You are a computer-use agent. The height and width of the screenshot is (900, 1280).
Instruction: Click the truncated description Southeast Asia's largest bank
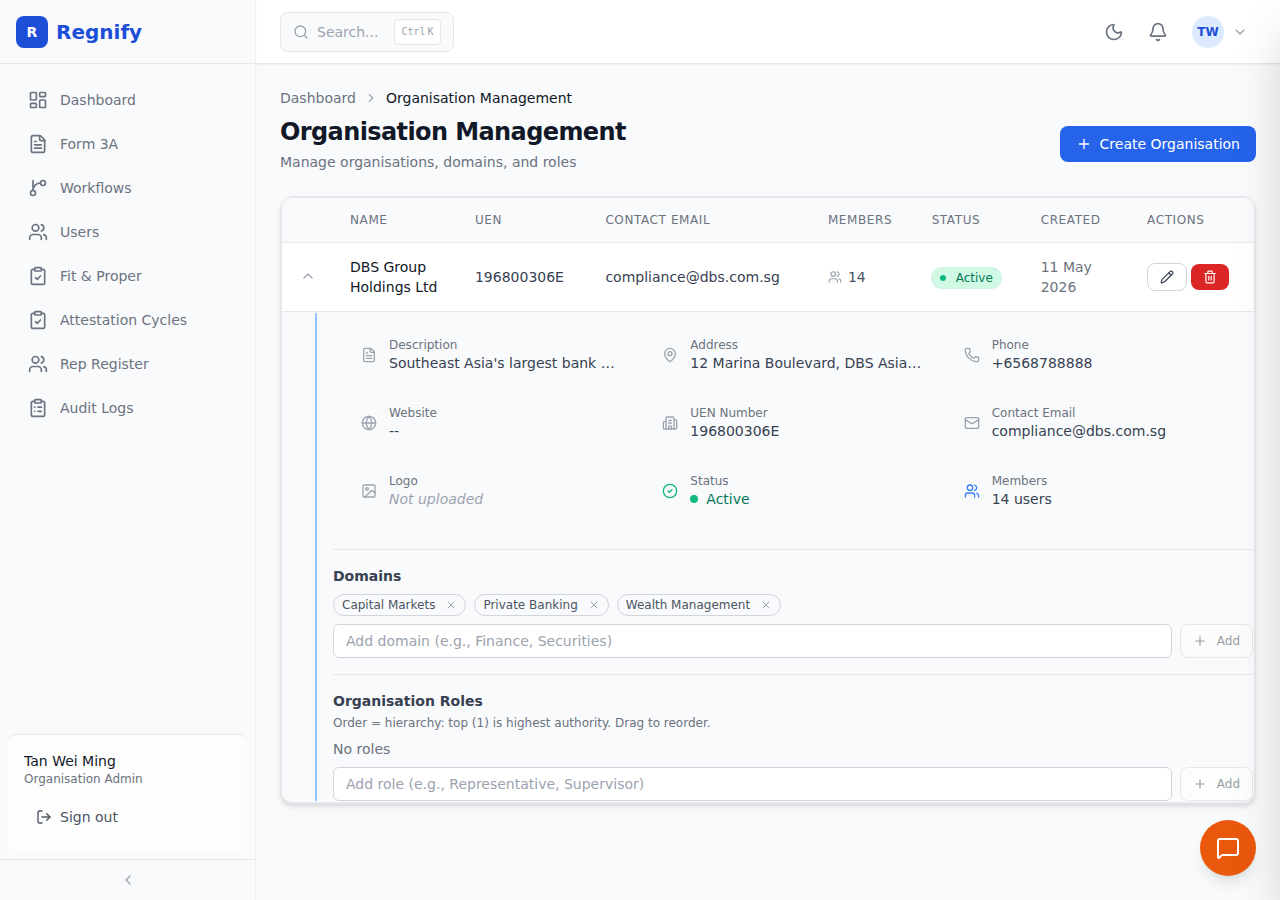tap(502, 363)
